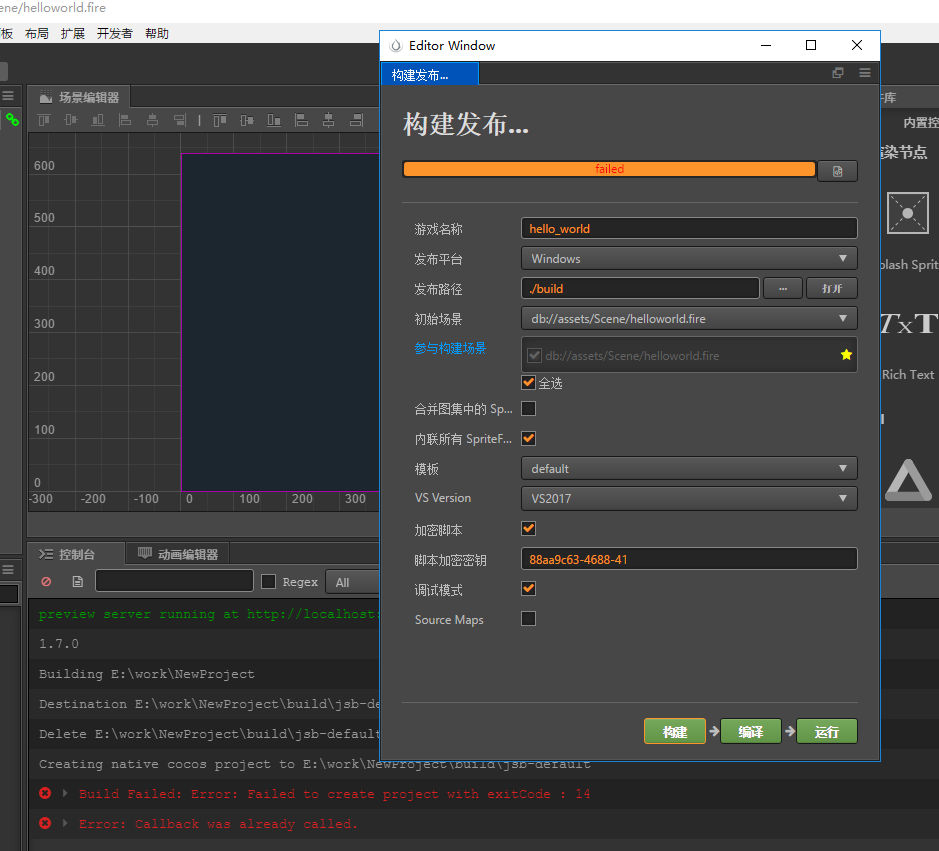Click the align left edges icon
Image resolution: width=939 pixels, height=851 pixels.
(x=125, y=120)
